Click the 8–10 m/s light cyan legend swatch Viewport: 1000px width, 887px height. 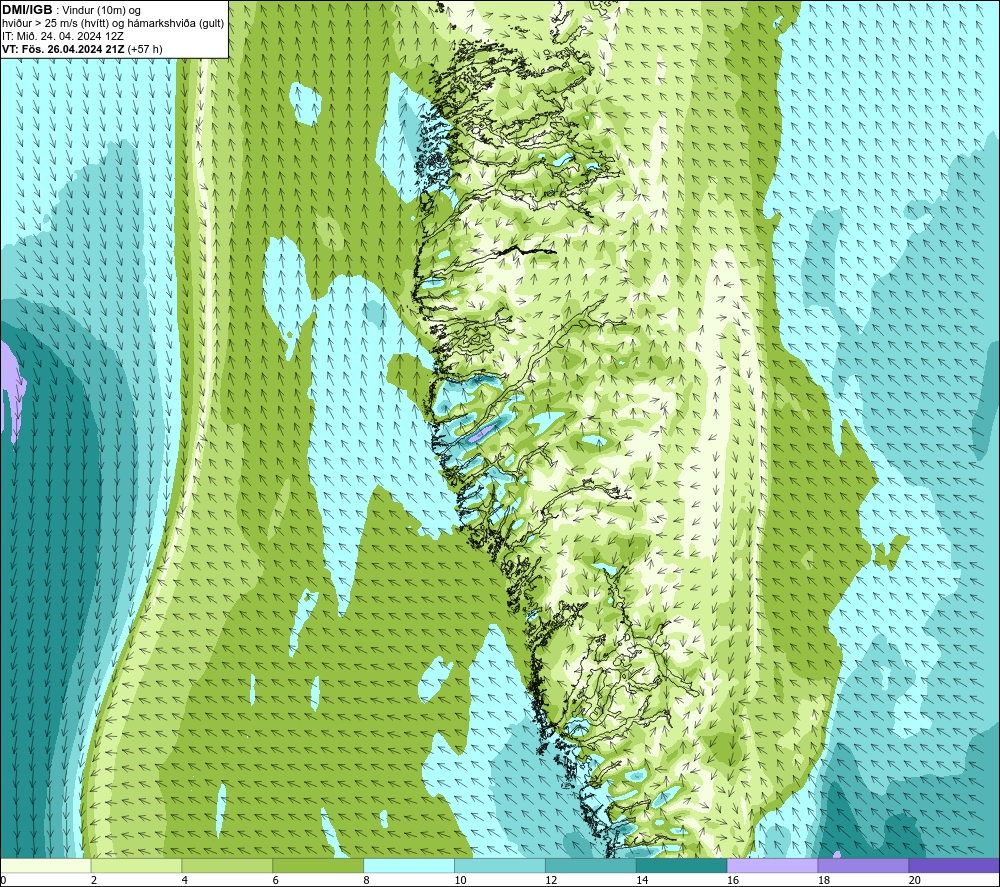[409, 865]
